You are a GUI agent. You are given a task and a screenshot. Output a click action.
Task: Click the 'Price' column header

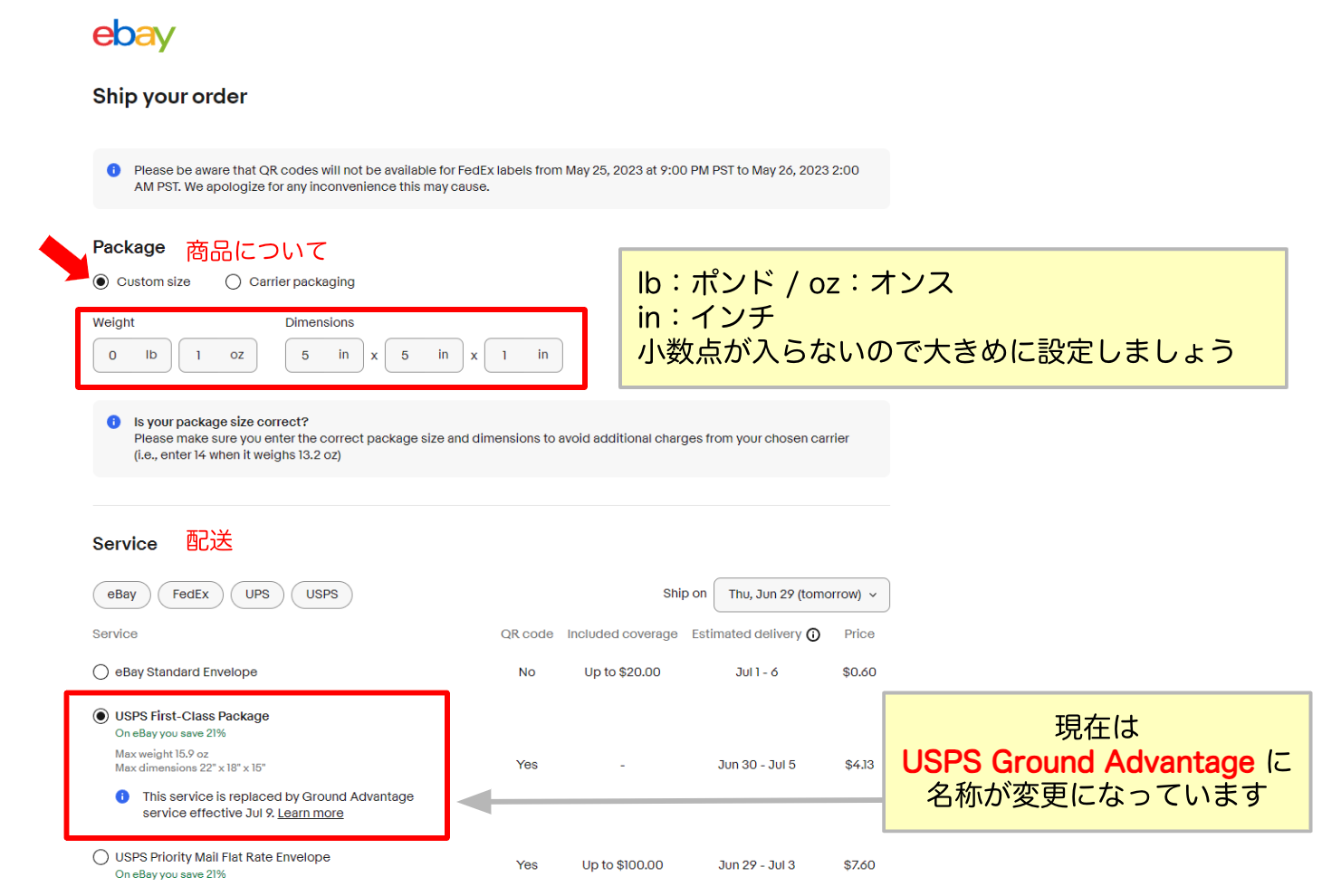coord(859,634)
